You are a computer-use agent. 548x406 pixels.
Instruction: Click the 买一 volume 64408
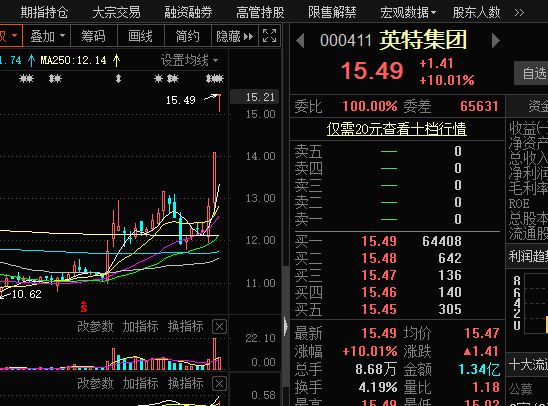tap(442, 241)
